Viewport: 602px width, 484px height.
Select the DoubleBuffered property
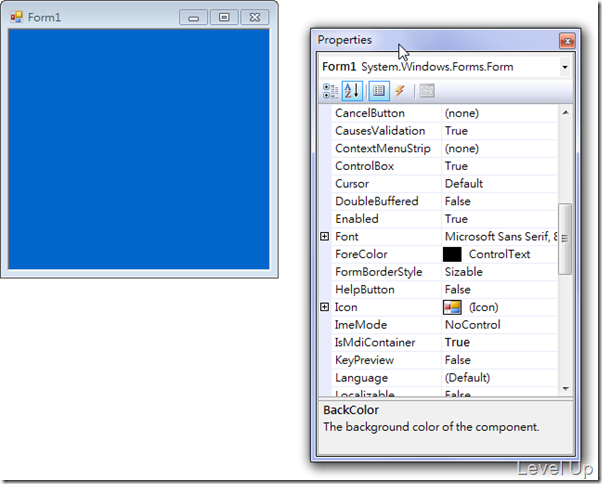(377, 202)
